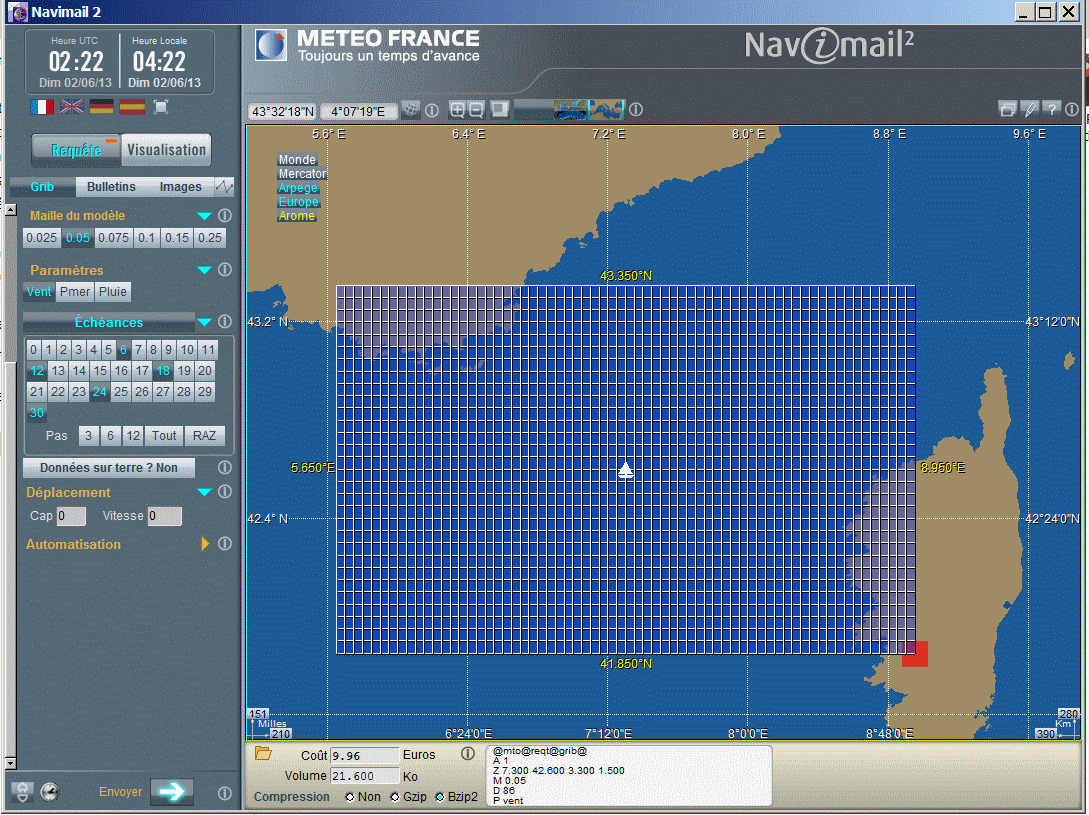Screen dimensions: 1089x815
Task: Toggle the Pmer parameter
Action: pyautogui.click(x=74, y=292)
